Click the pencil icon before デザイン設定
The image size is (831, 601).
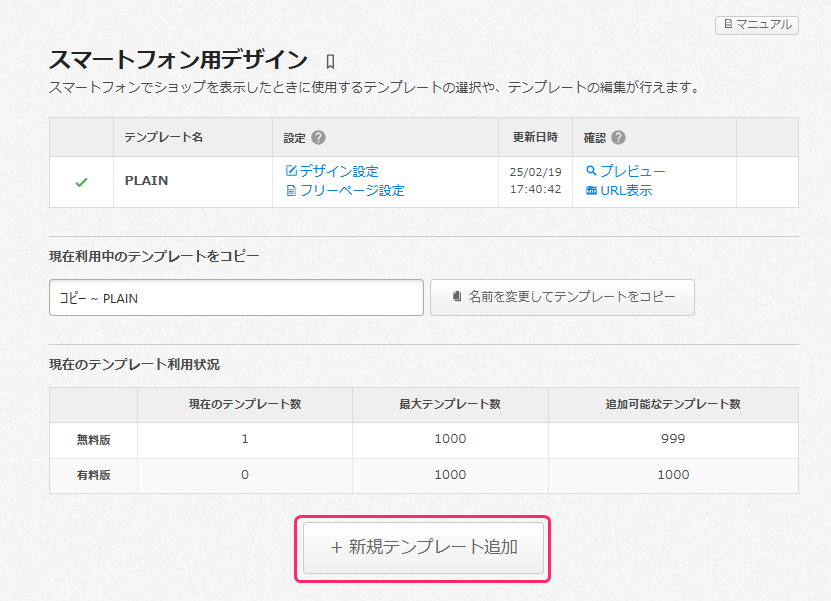(291, 171)
